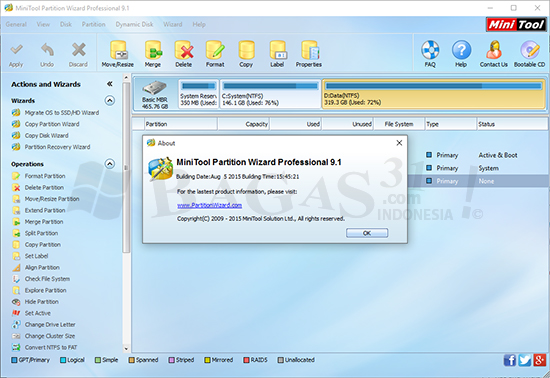Close the About dialog
The image size is (550, 378).
point(399,143)
